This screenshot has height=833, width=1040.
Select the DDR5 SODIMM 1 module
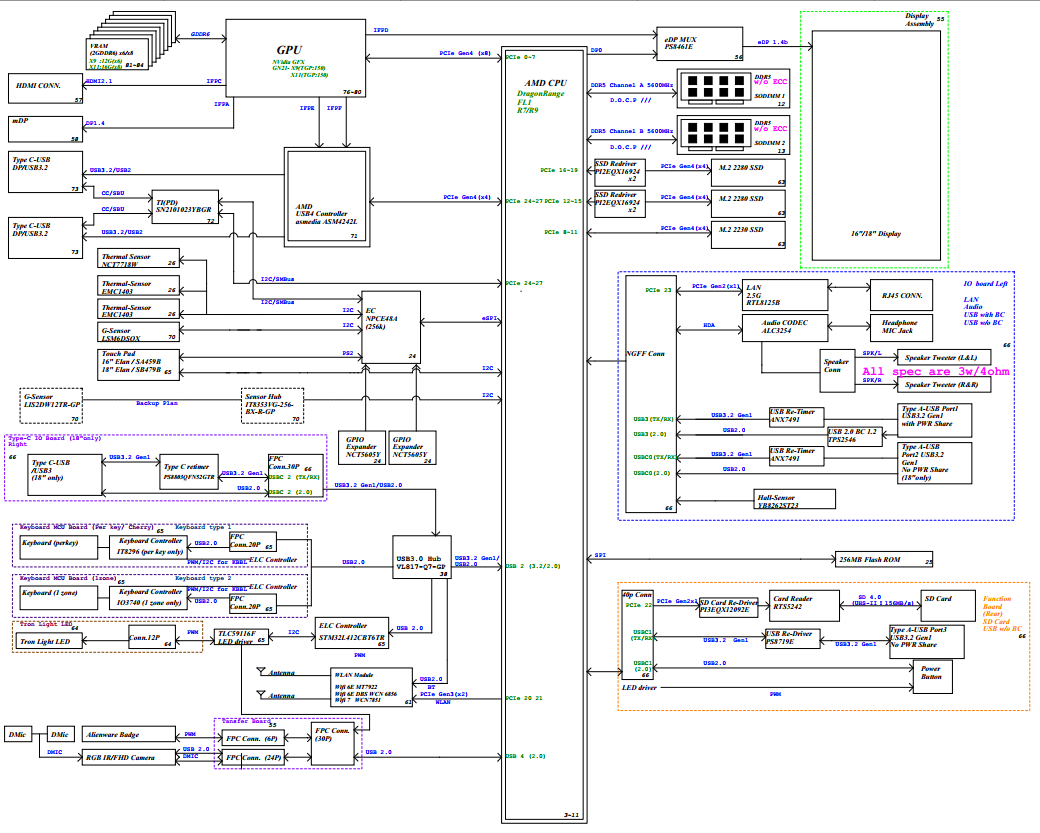[733, 89]
